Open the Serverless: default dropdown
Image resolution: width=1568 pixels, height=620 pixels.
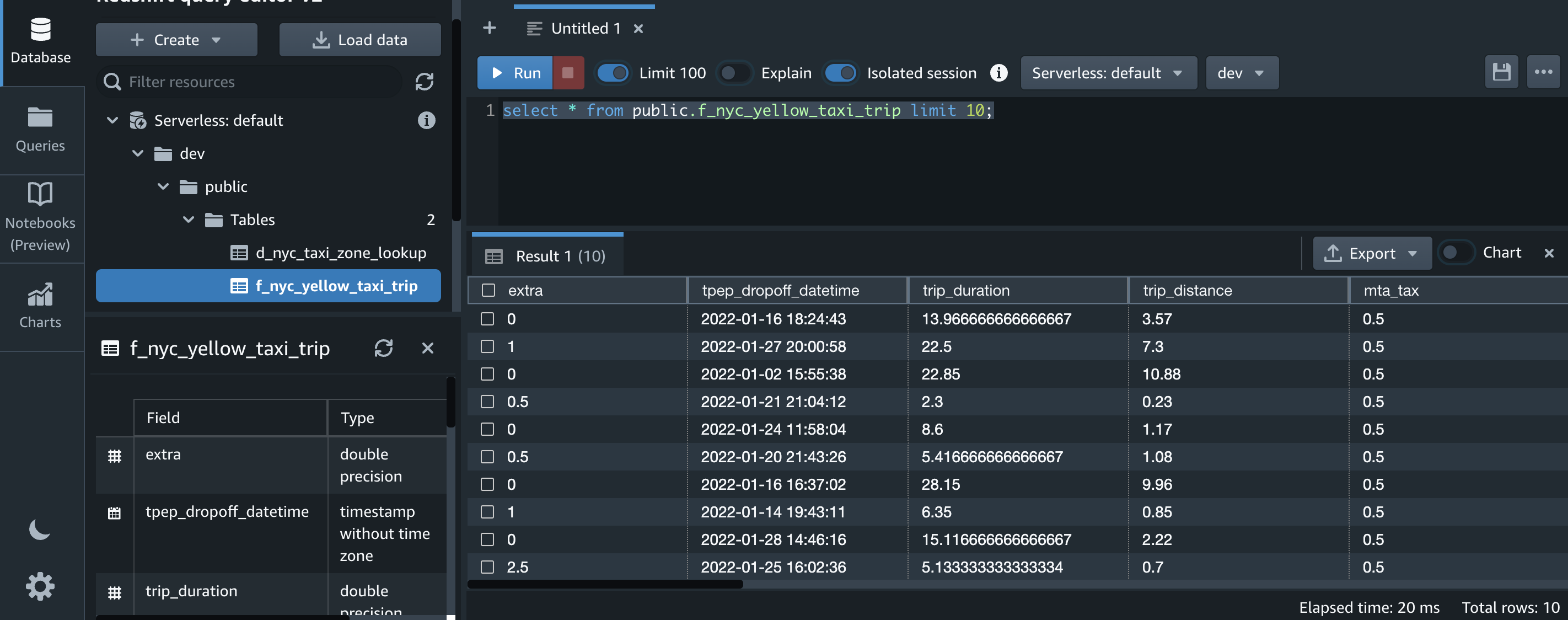coord(1108,73)
